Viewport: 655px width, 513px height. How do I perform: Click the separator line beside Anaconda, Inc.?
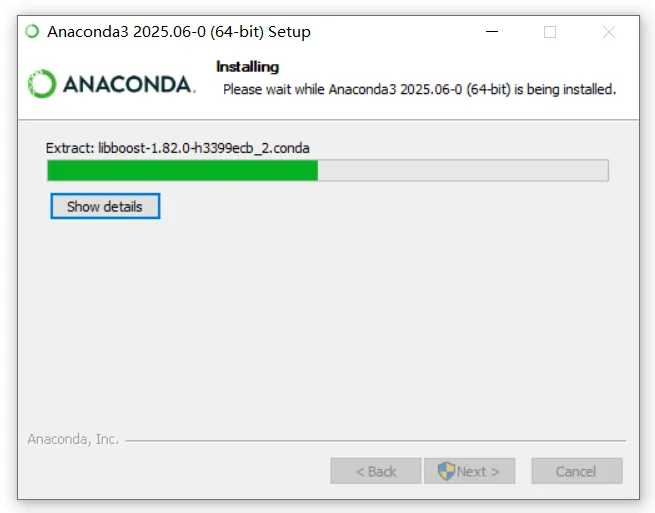click(376, 440)
